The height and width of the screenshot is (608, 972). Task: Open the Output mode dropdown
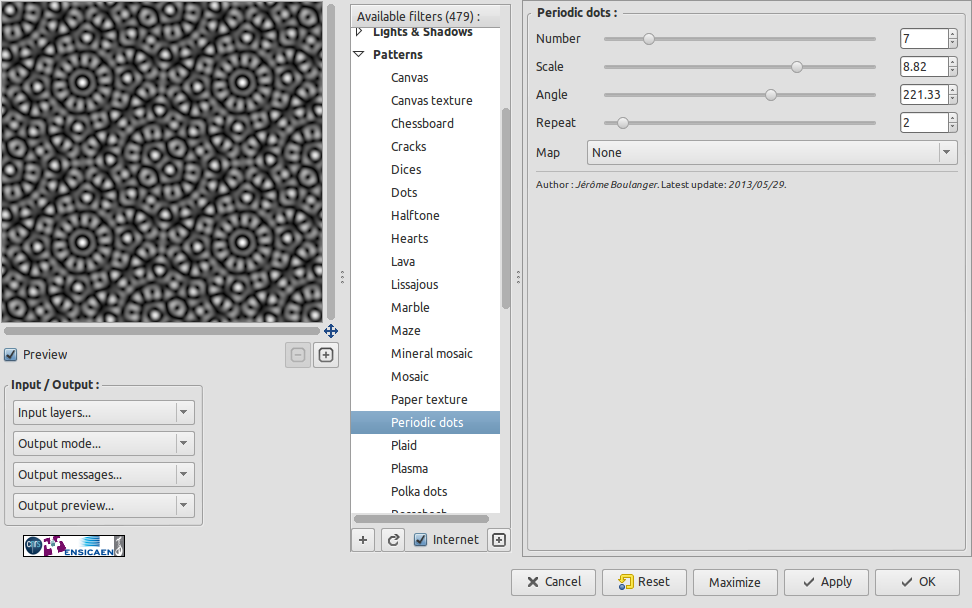[x=104, y=444]
